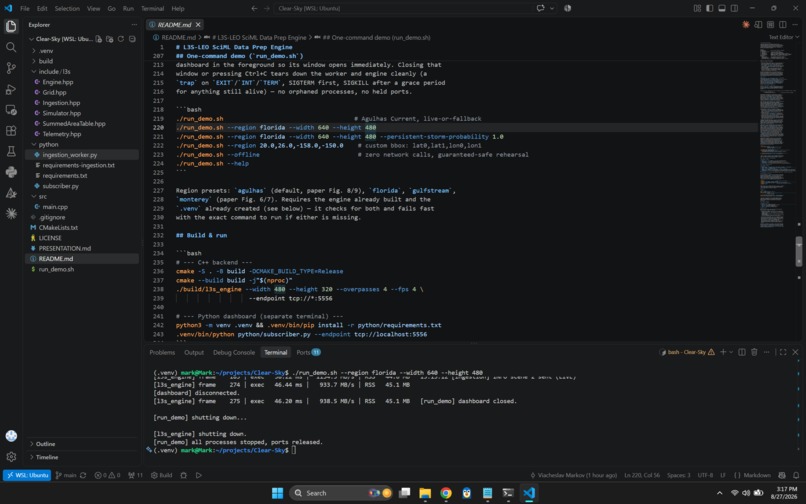Open the Extensions view
Image resolution: width=806 pixels, height=504 pixels.
pos(11,131)
